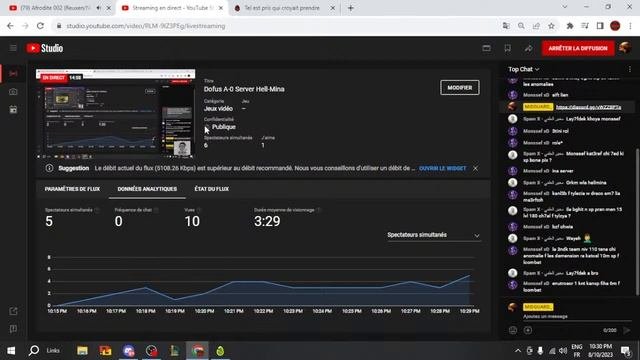Click the send feedback icon in sidebar
Screen dimensions: 640x360
point(13,329)
